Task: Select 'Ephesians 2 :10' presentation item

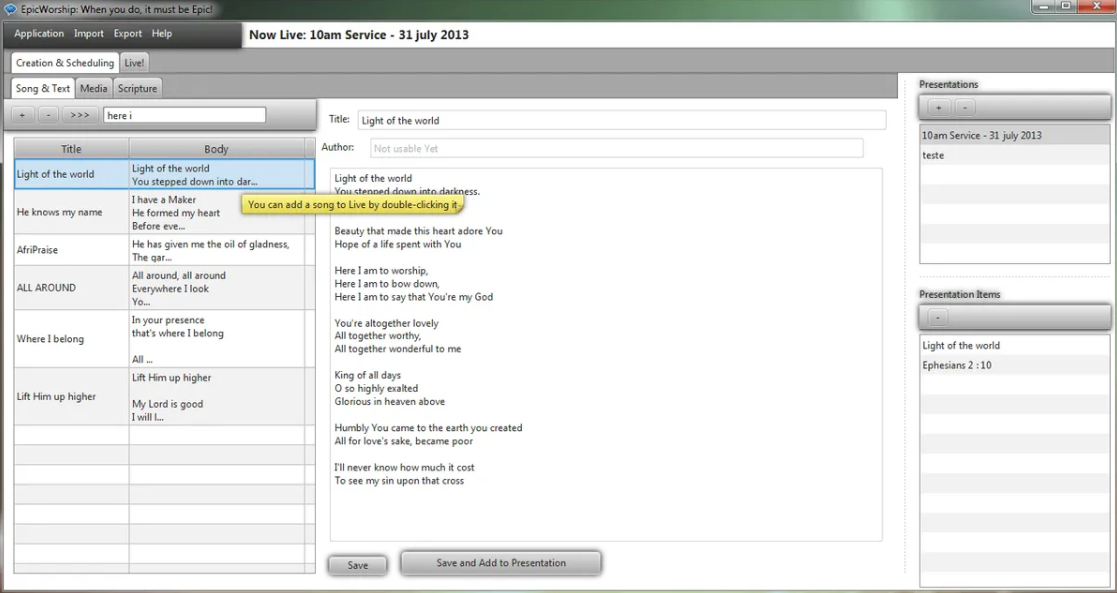Action: (1014, 366)
